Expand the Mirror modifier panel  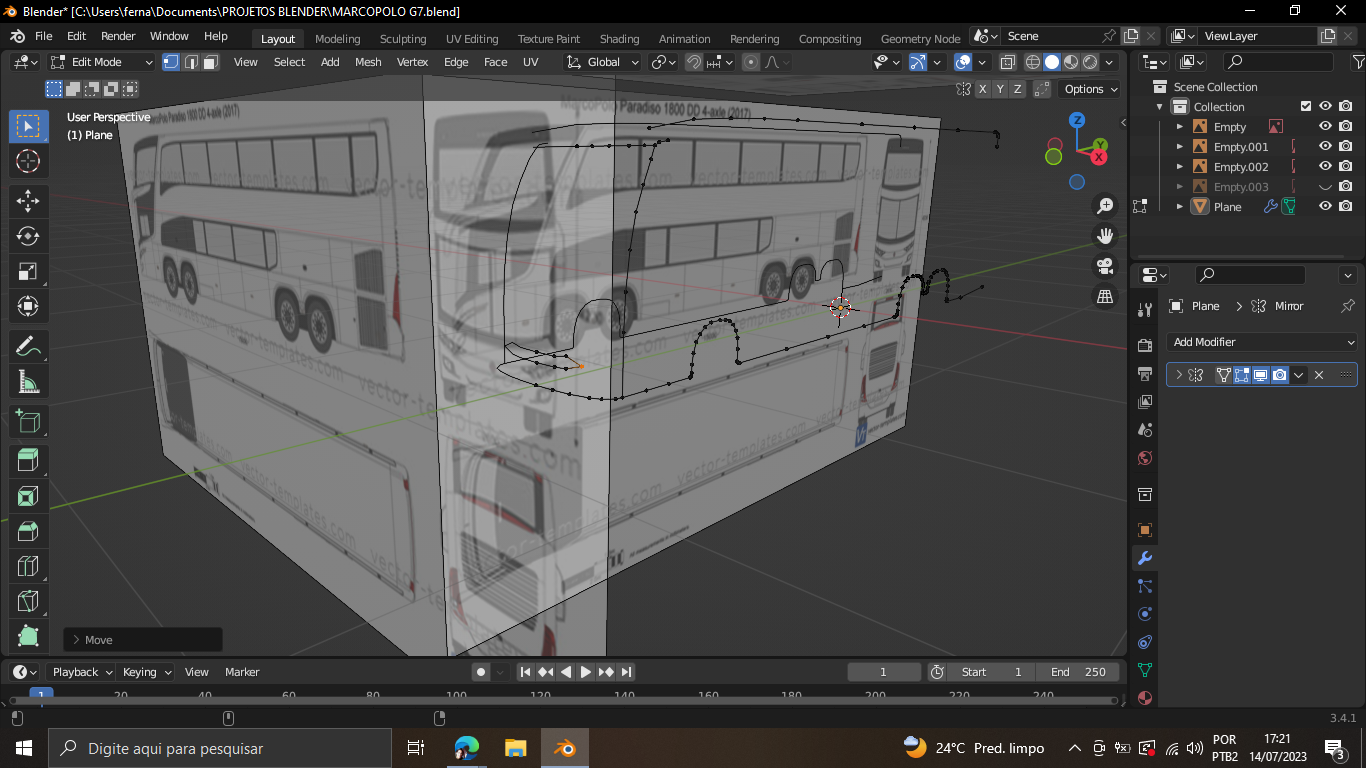coord(1179,375)
